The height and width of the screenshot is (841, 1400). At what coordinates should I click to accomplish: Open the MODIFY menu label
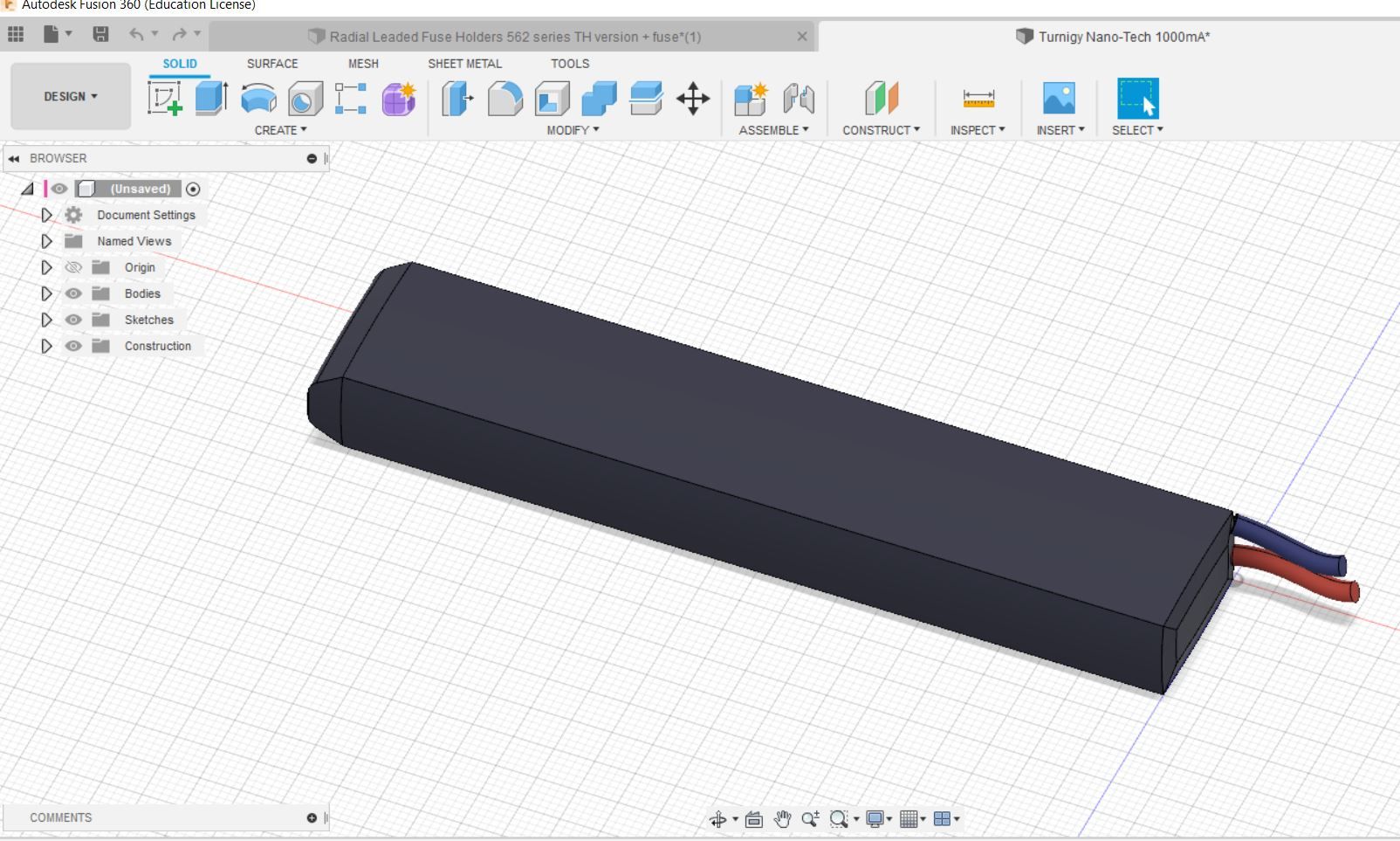[573, 130]
